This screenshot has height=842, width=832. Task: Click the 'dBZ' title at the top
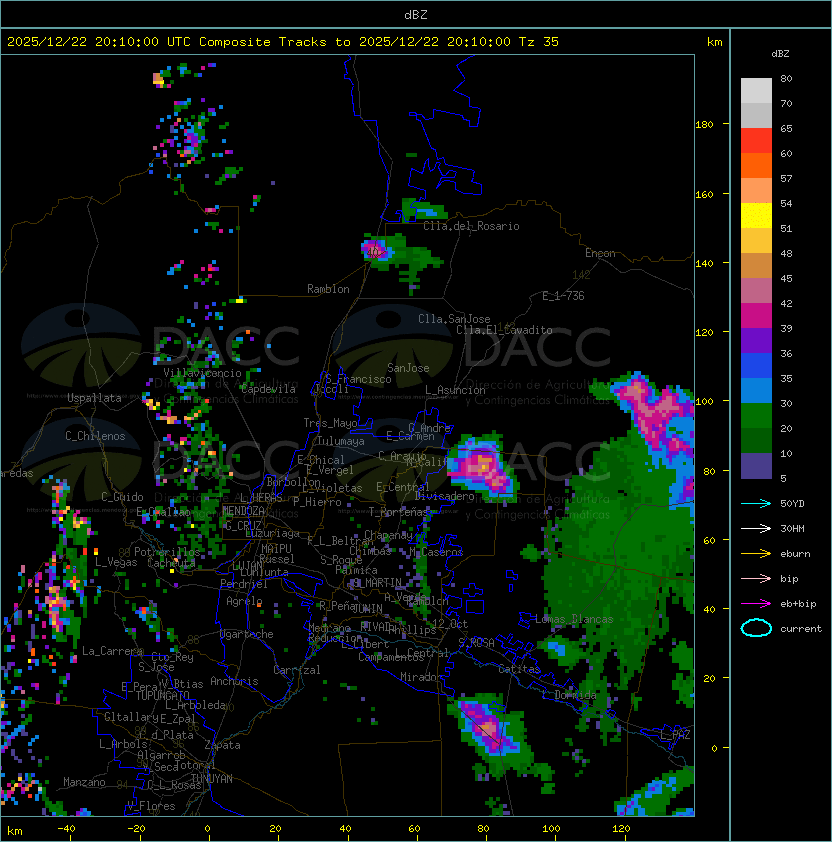[x=416, y=14]
